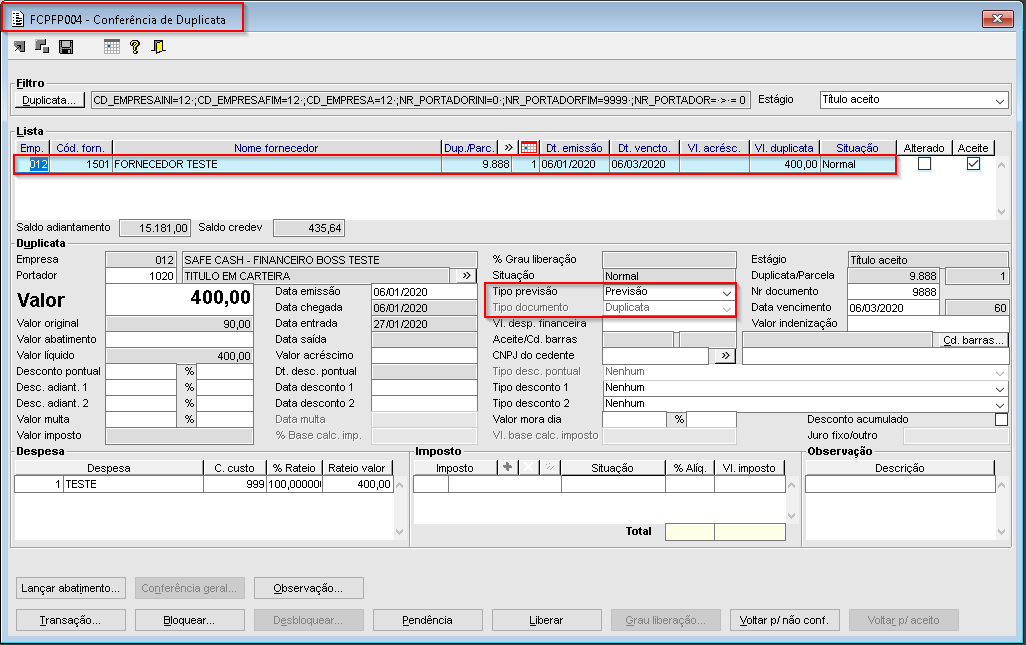Open the Estágio filter dropdown
This screenshot has width=1026, height=645.
tap(1000, 100)
